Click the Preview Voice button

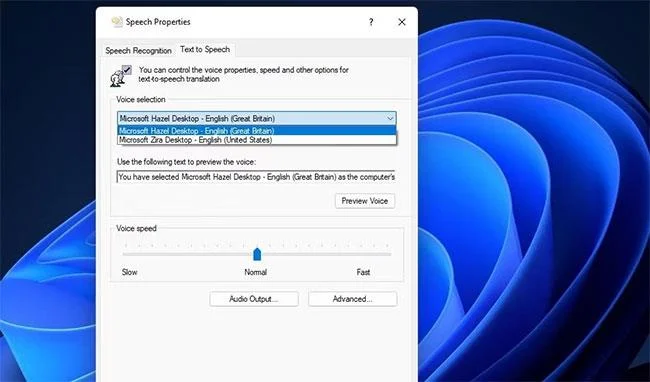tap(365, 201)
